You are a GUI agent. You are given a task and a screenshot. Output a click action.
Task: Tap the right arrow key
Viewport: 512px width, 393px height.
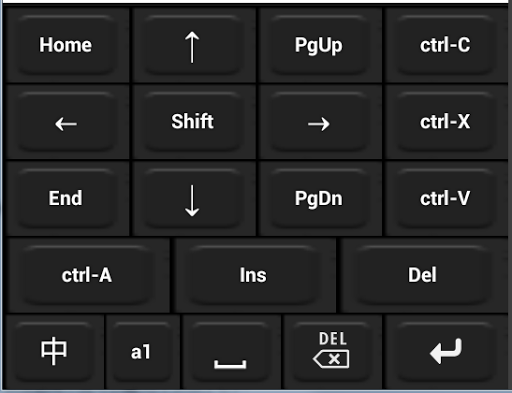pyautogui.click(x=319, y=122)
